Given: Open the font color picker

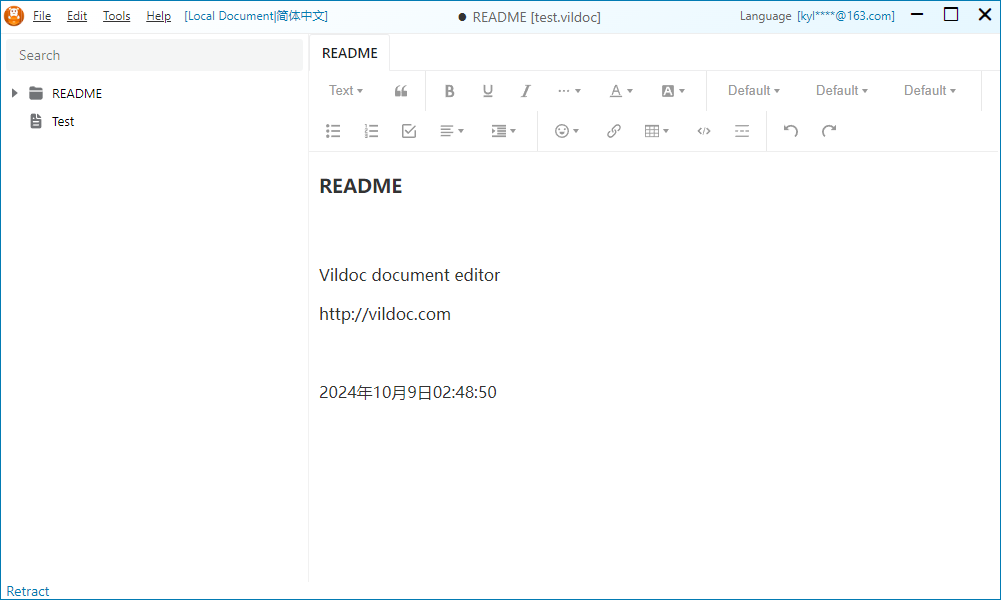Looking at the screenshot, I should (x=621, y=91).
